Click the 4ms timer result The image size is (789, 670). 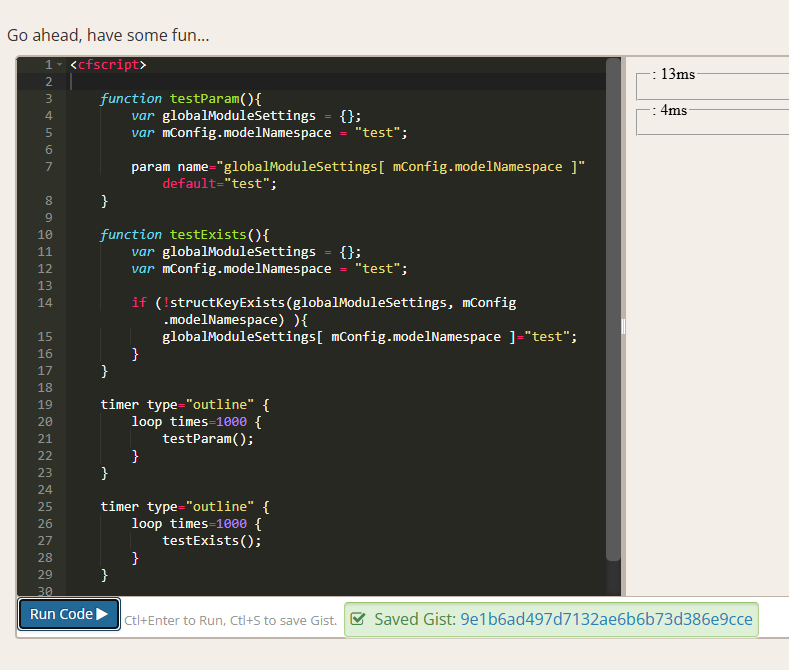point(670,110)
